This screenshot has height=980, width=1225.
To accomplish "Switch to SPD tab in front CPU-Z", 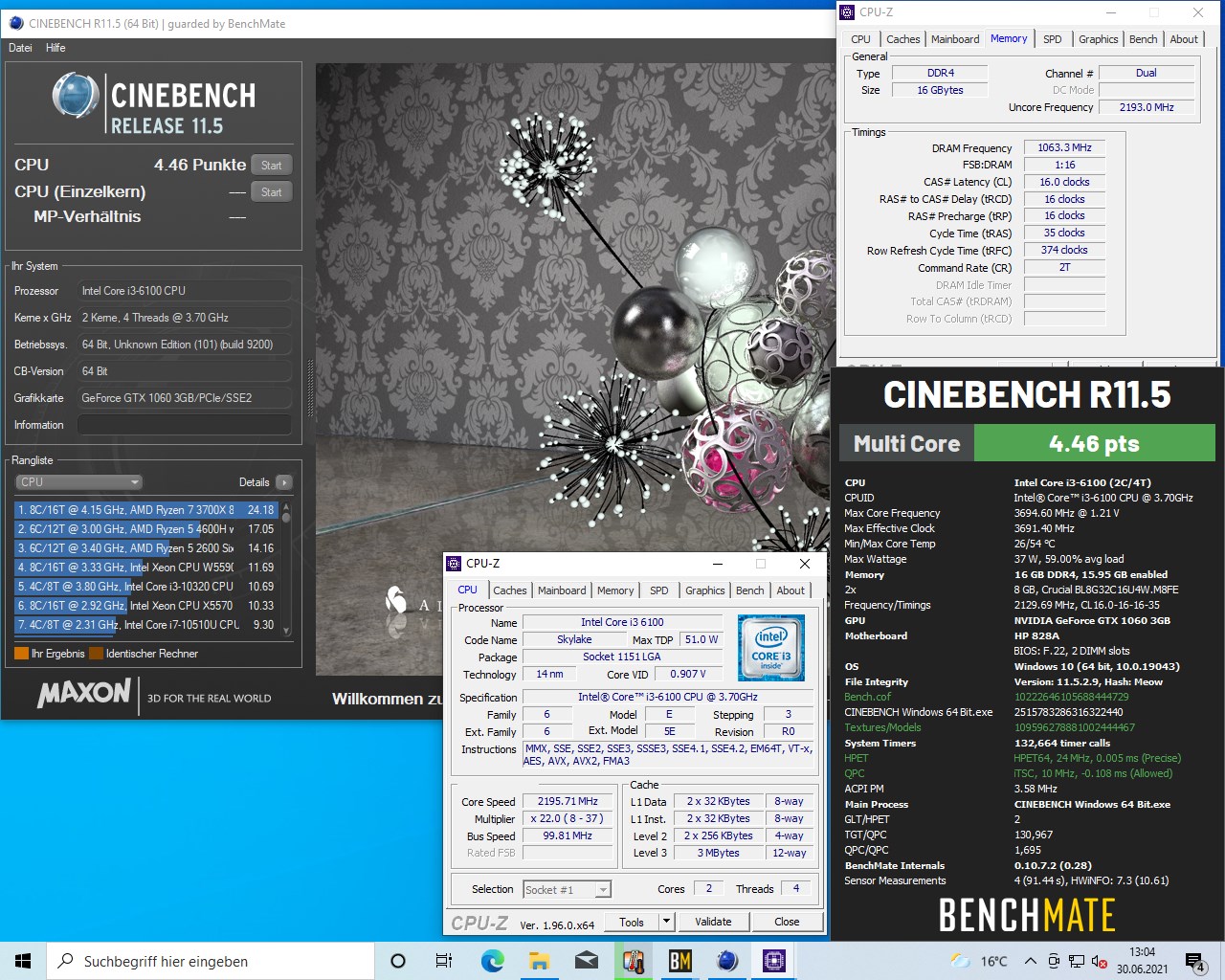I will pos(659,590).
